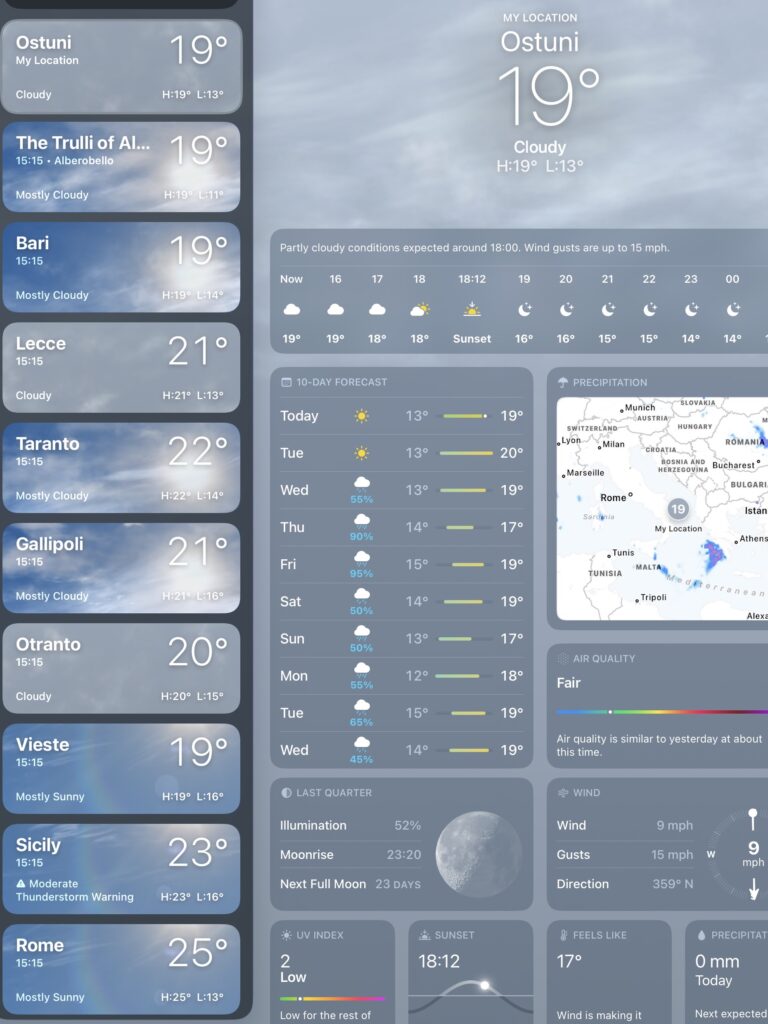Screen dimensions: 768x1024
Task: Click the partly sunny icon at hour 18
Action: (419, 309)
